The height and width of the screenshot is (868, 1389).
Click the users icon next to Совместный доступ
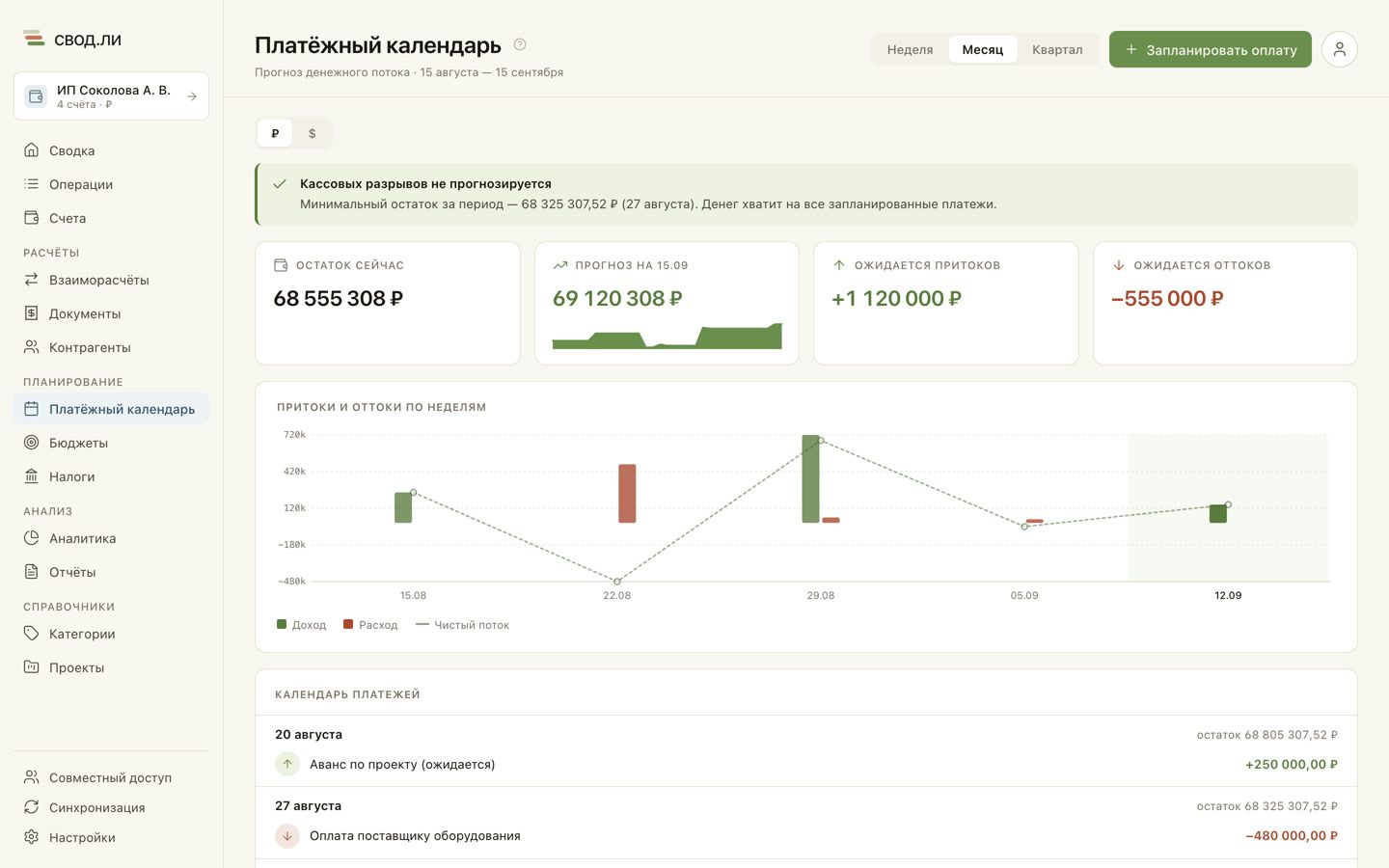[x=32, y=777]
